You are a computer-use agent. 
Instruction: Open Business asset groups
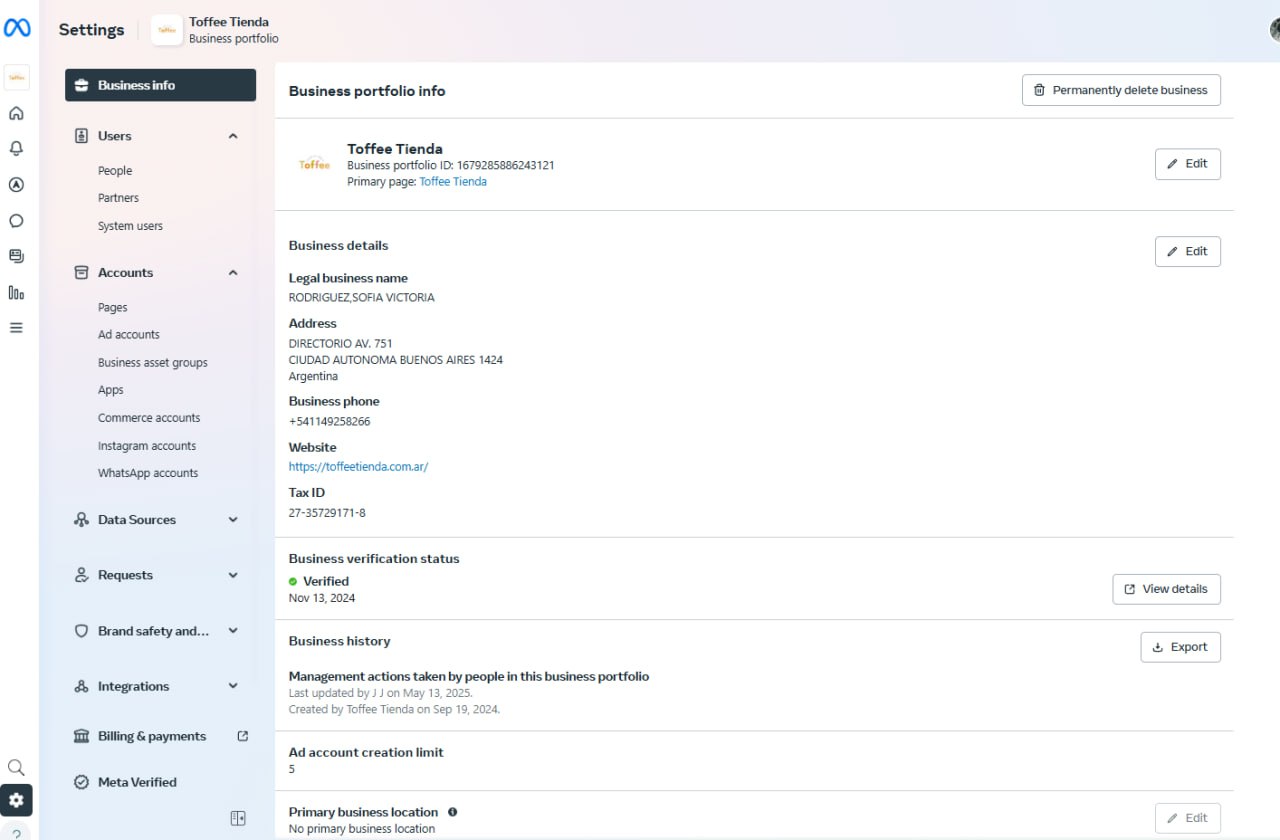point(153,363)
